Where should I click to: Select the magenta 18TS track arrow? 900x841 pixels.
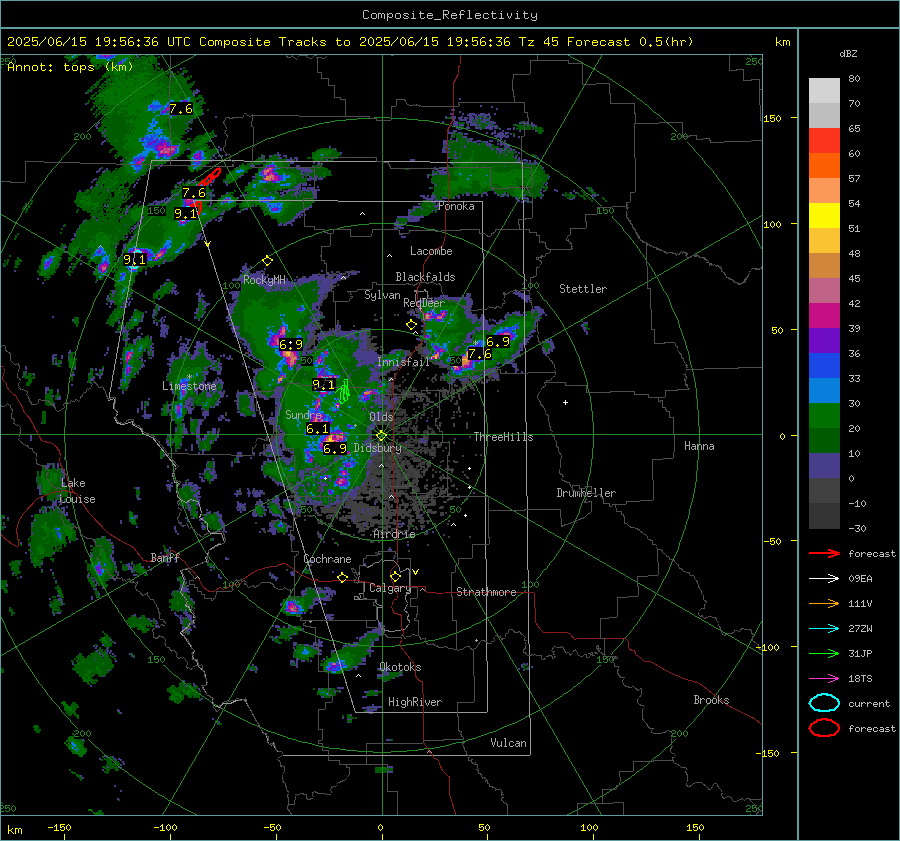(x=824, y=679)
